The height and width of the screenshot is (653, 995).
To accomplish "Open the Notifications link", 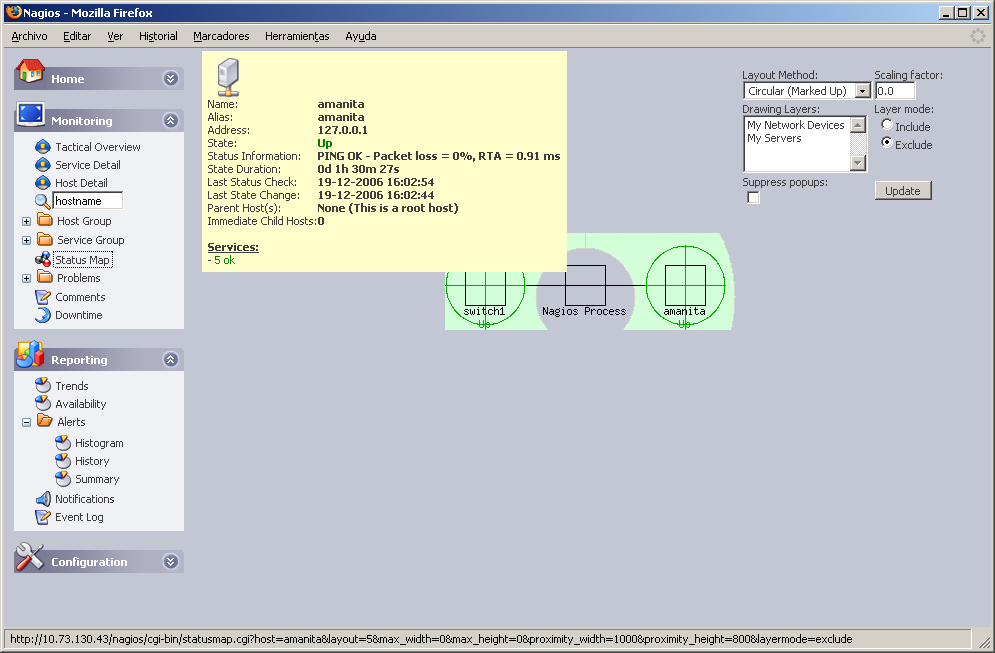I will pos(84,499).
